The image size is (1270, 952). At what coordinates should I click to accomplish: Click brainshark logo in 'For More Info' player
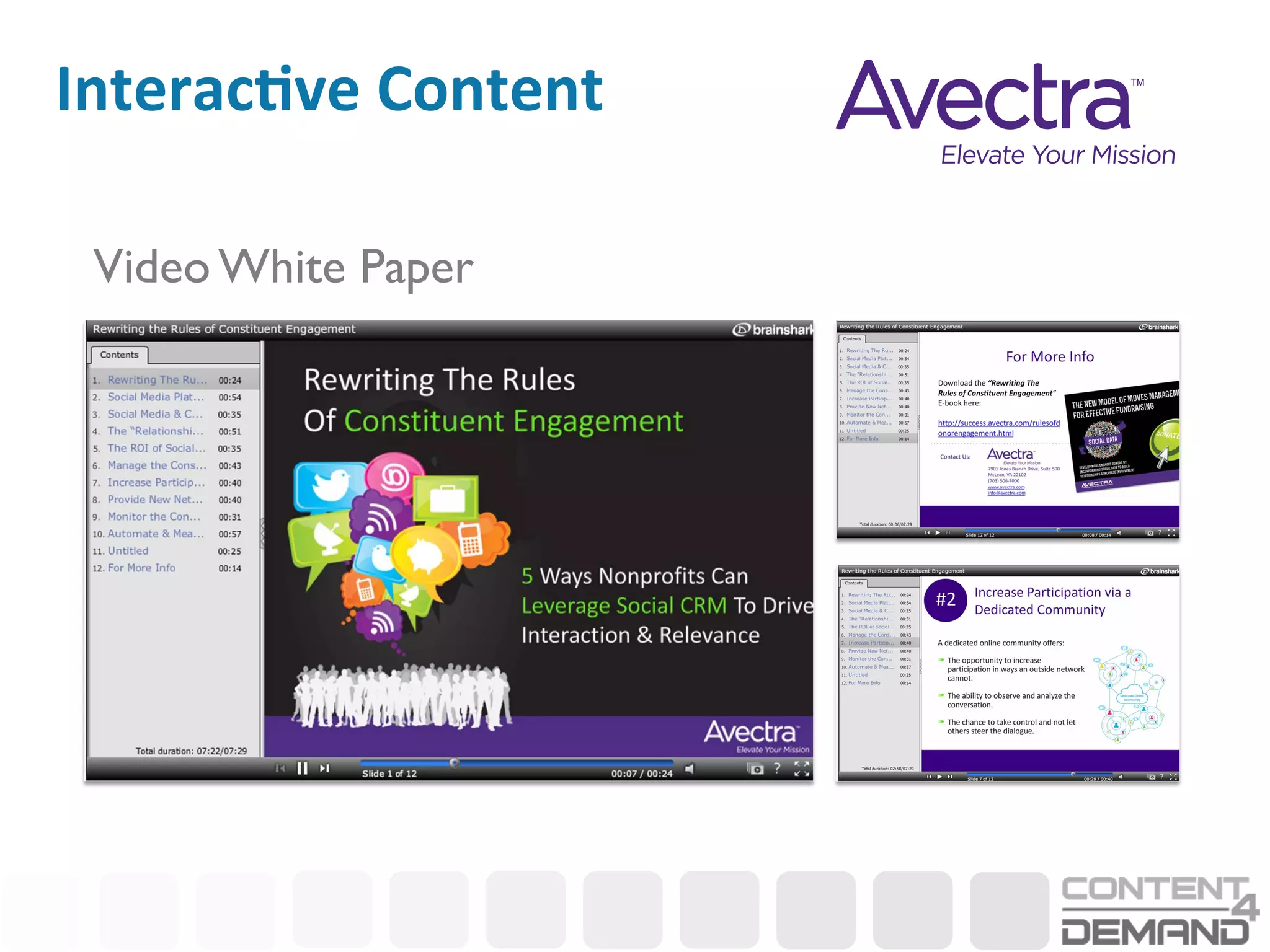[x=1158, y=327]
